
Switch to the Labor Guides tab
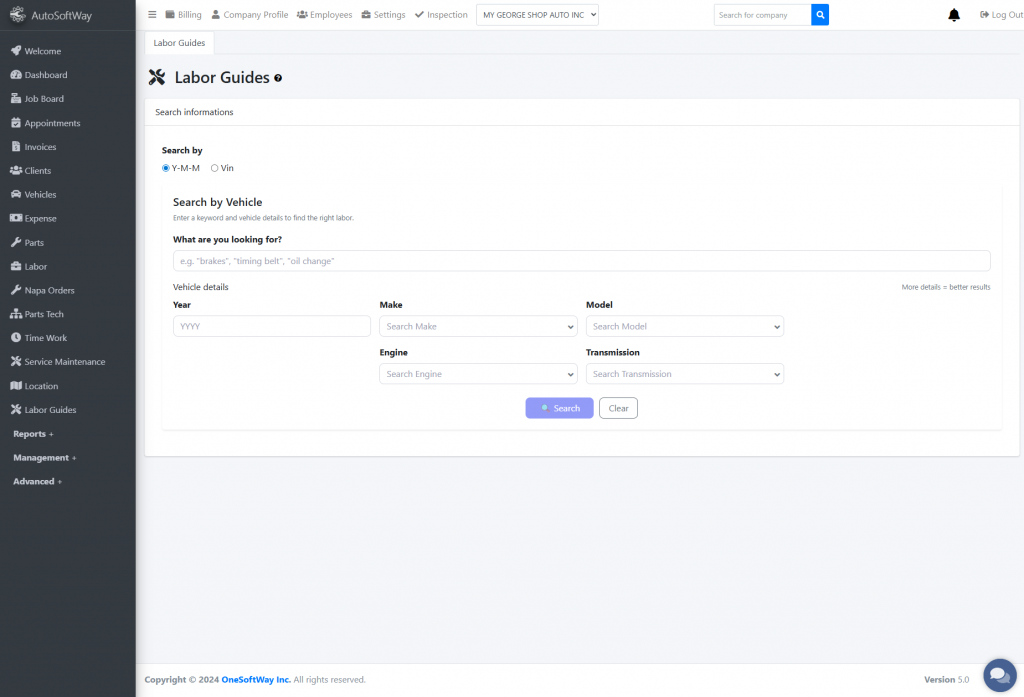[x=179, y=43]
